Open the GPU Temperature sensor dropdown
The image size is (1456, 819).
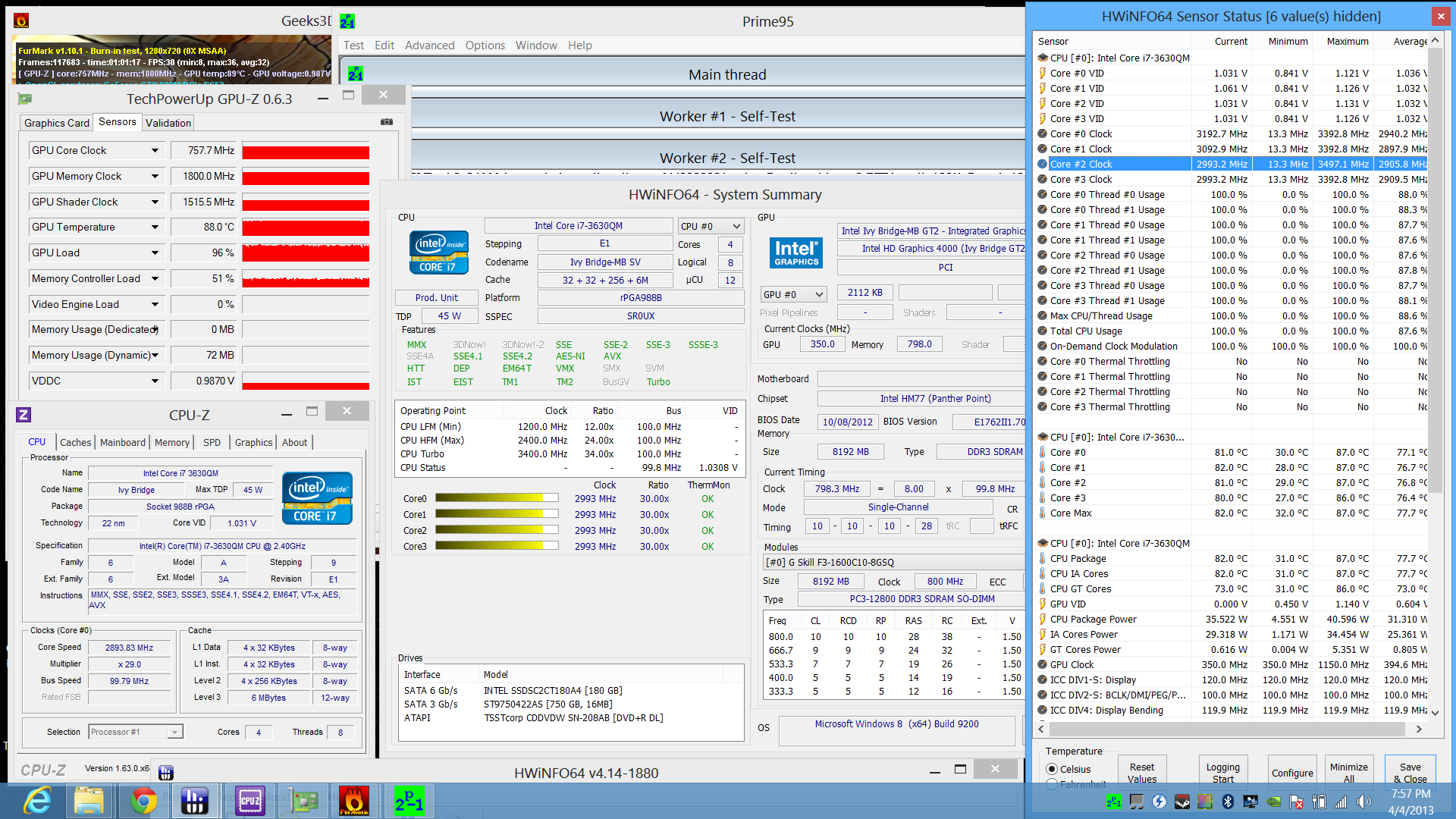tap(155, 227)
